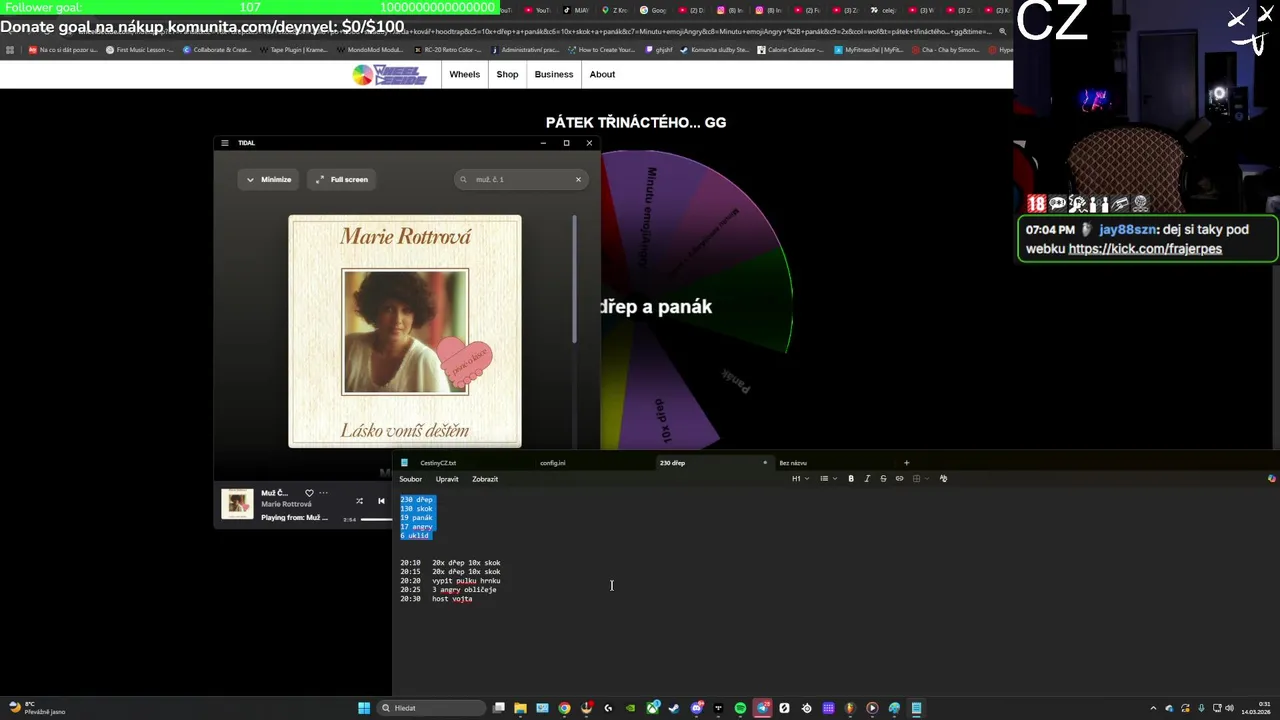This screenshot has width=1280, height=720.
Task: Click the '20:10 20x dřep 10x skok' line
Action: pyautogui.click(x=450, y=563)
